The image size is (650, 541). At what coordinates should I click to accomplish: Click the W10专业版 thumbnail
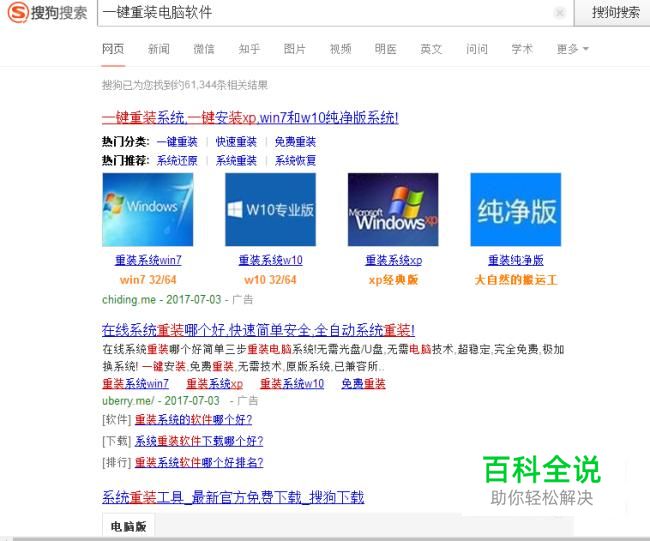(270, 209)
